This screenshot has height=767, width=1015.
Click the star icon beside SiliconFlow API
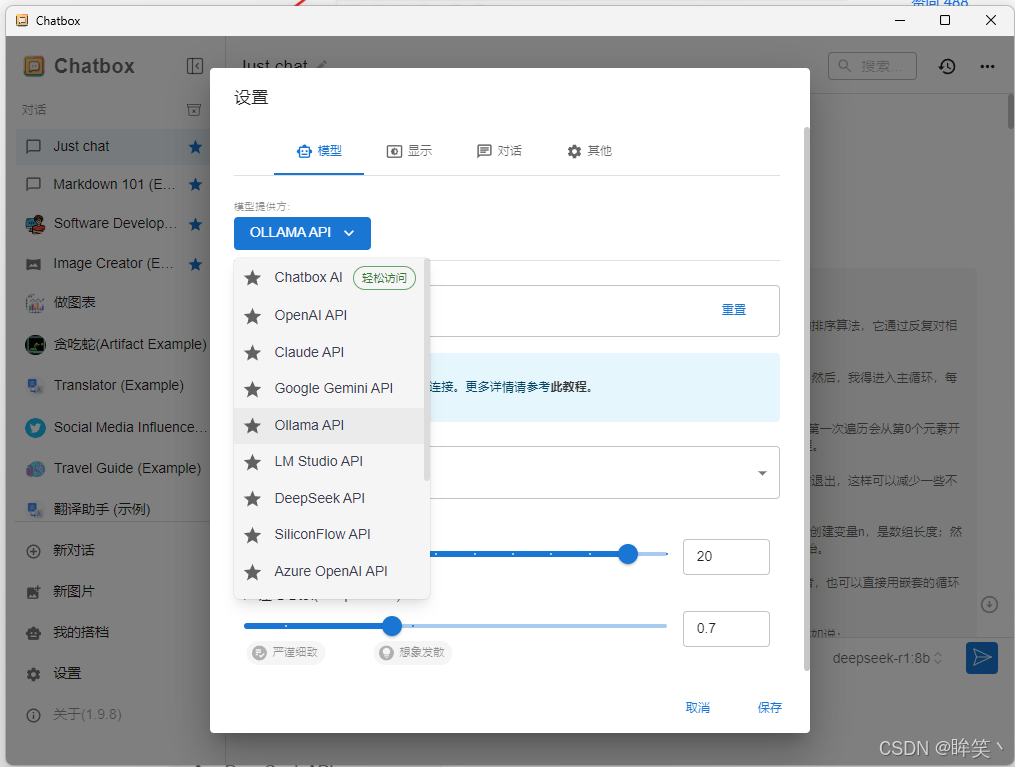point(252,535)
